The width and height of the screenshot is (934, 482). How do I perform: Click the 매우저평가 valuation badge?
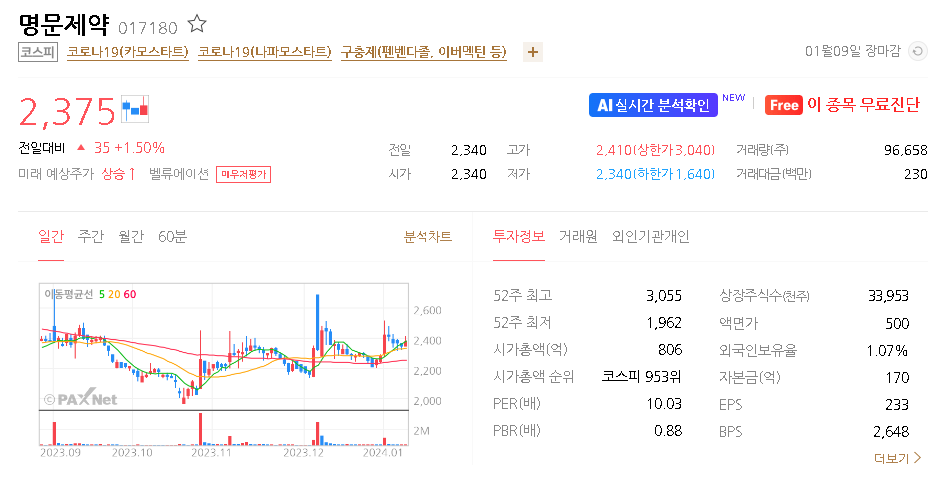(244, 175)
